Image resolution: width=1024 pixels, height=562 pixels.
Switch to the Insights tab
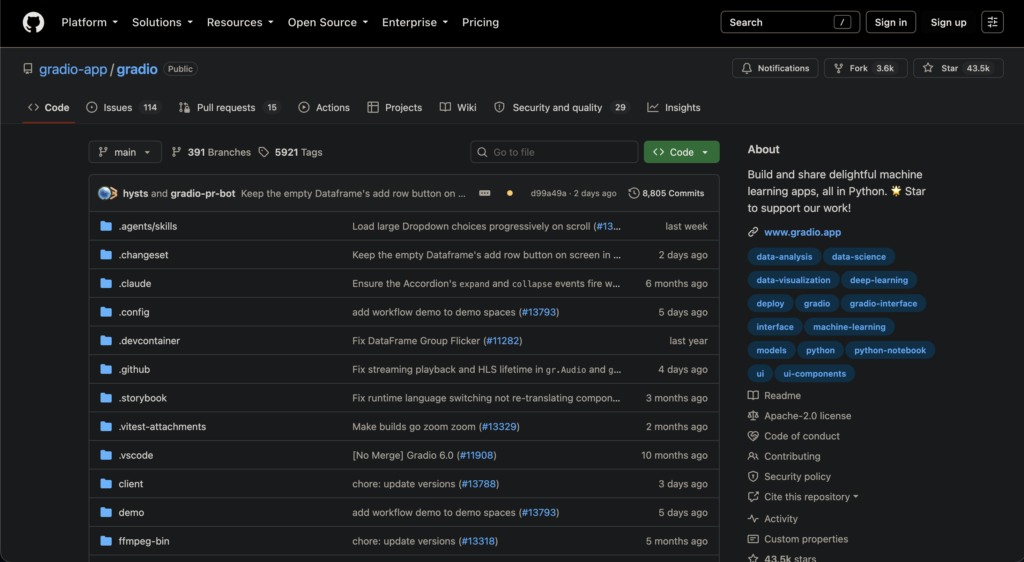(x=674, y=107)
